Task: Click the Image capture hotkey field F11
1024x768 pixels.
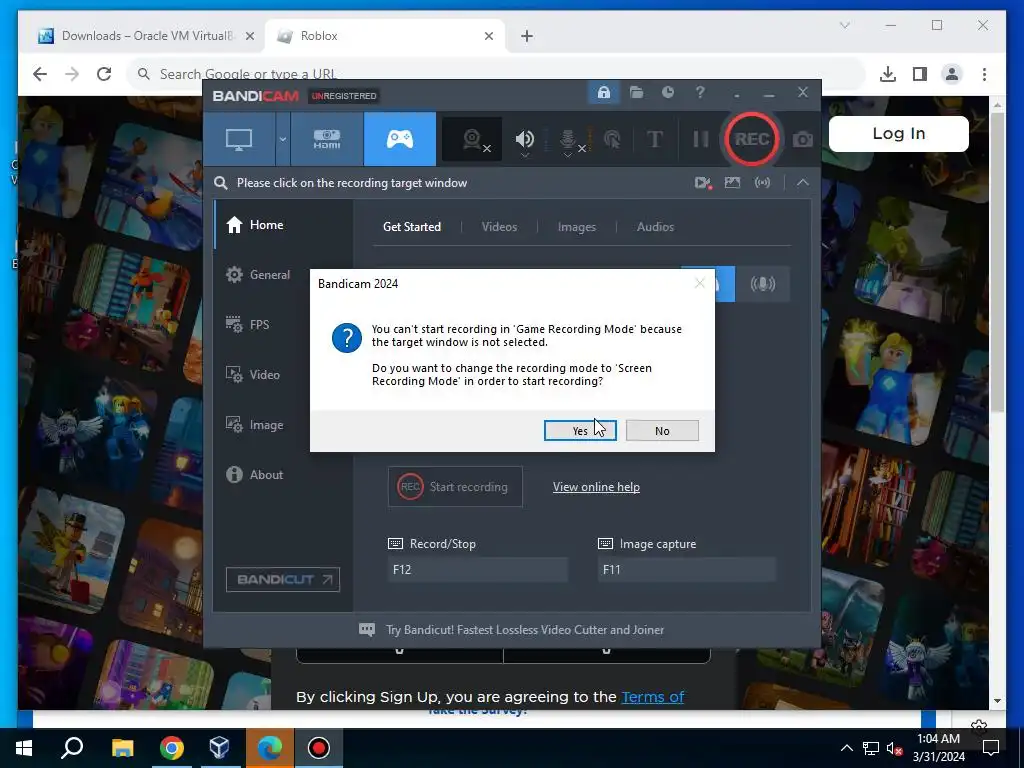Action: 686,569
